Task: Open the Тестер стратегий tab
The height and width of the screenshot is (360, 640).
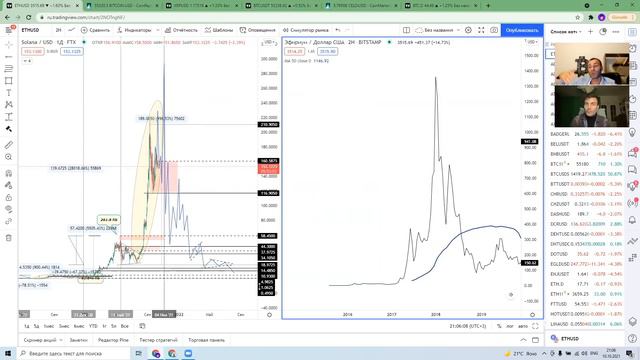Action: click(x=158, y=340)
